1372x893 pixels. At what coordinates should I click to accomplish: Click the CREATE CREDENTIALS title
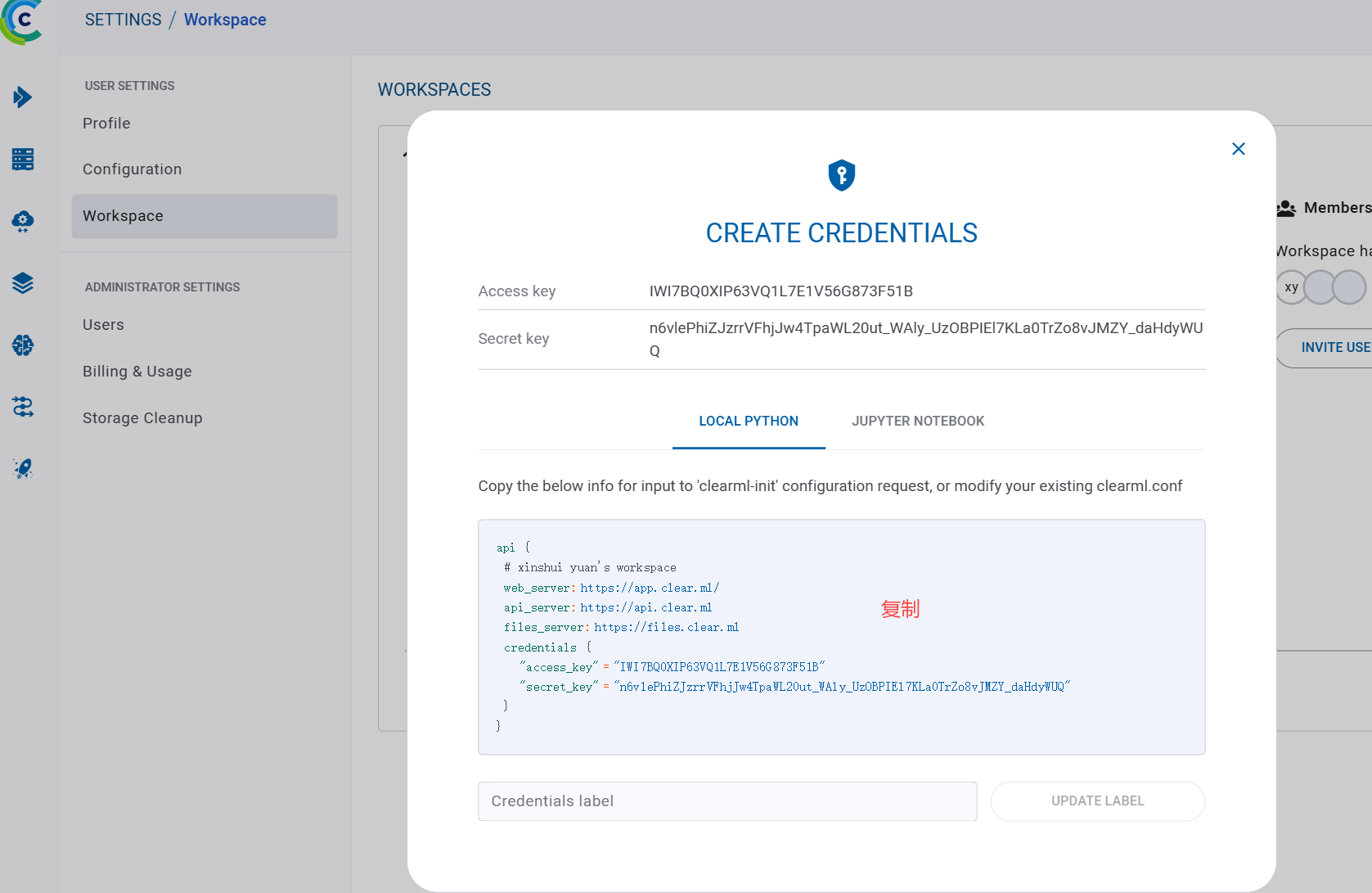tap(842, 233)
